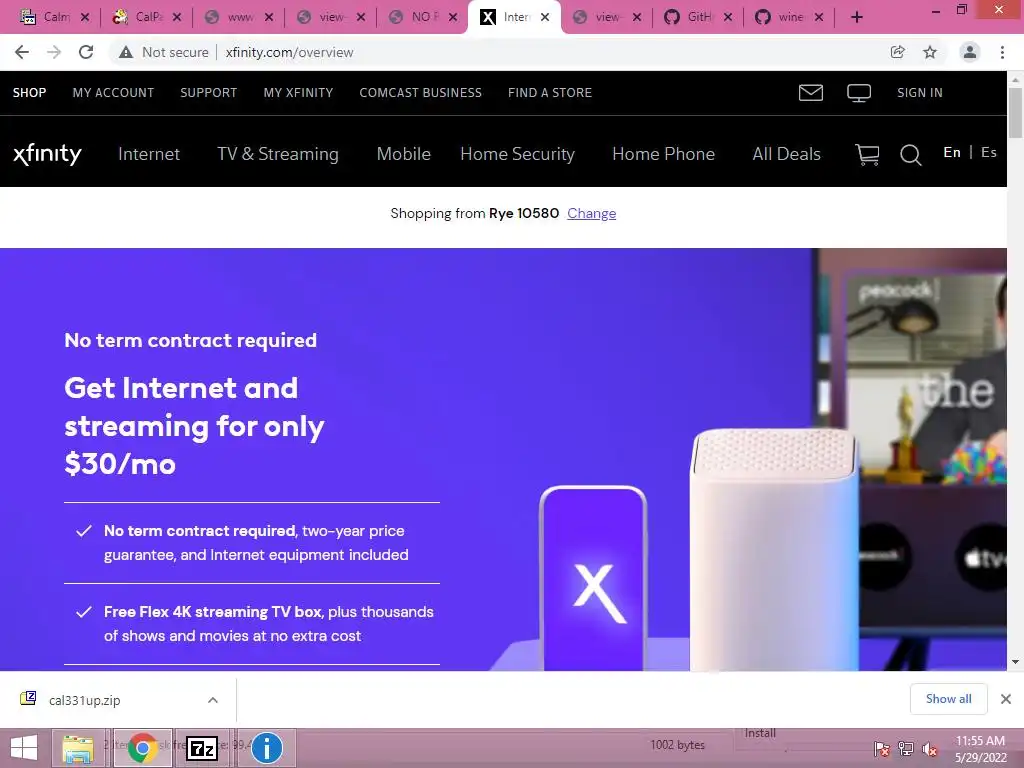Click the page vertical scrollbar thumb
Image resolution: width=1024 pixels, height=768 pixels.
coord(1015,112)
